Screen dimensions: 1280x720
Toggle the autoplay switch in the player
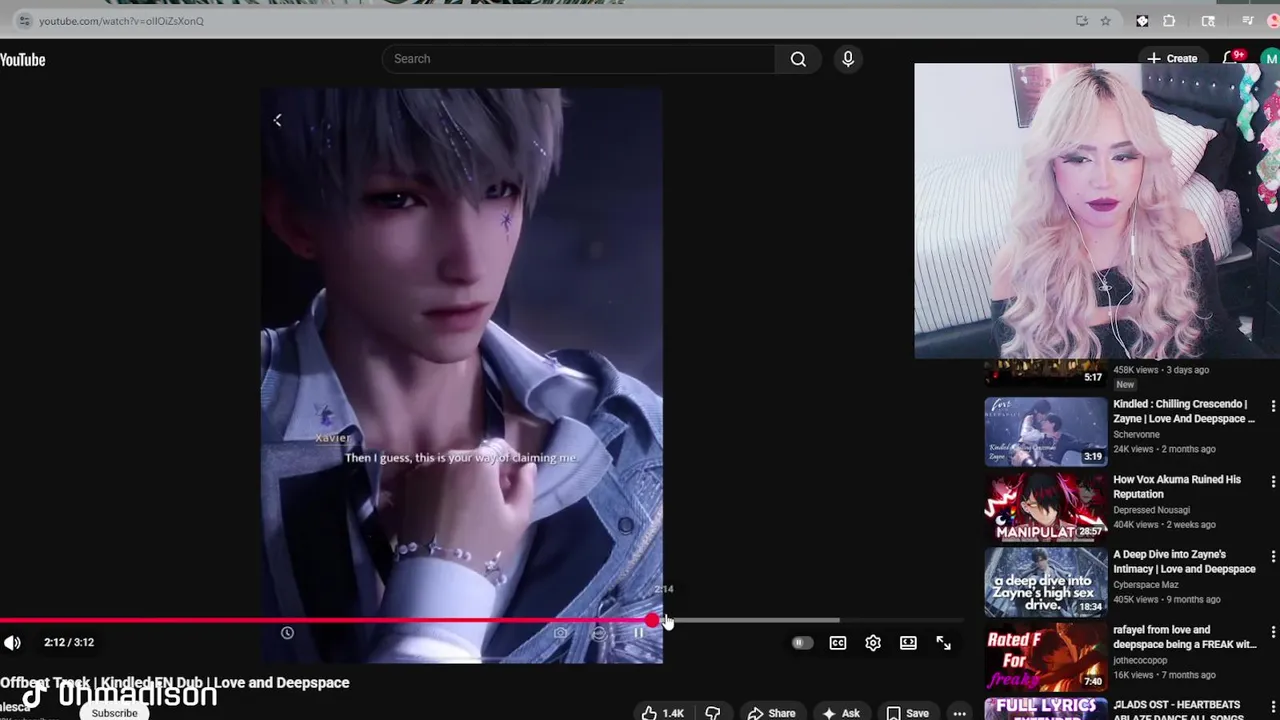tap(802, 643)
